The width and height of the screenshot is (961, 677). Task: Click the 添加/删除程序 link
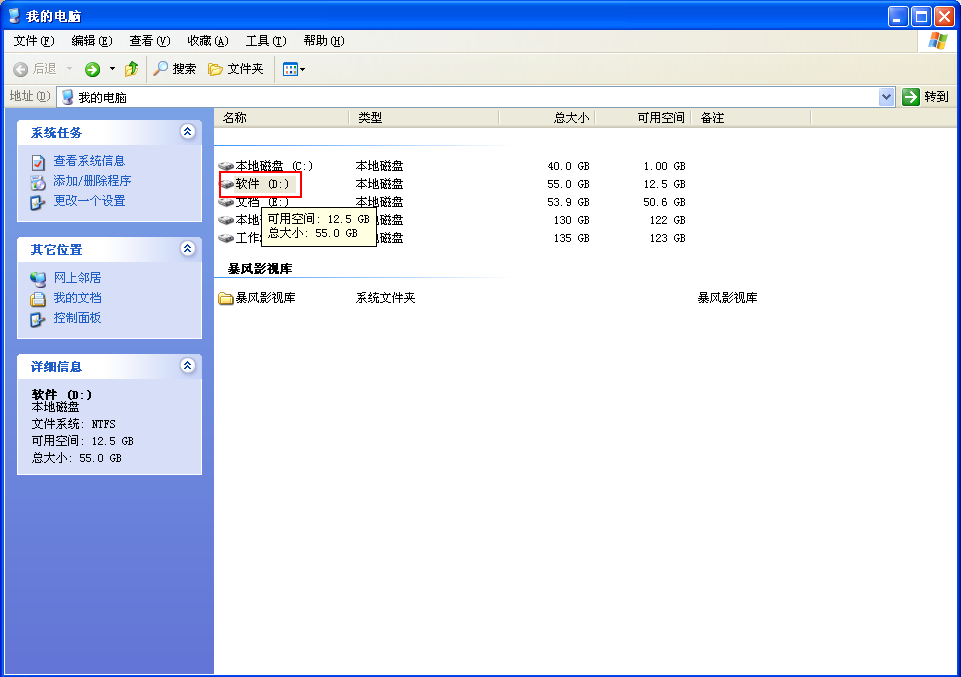click(x=92, y=181)
